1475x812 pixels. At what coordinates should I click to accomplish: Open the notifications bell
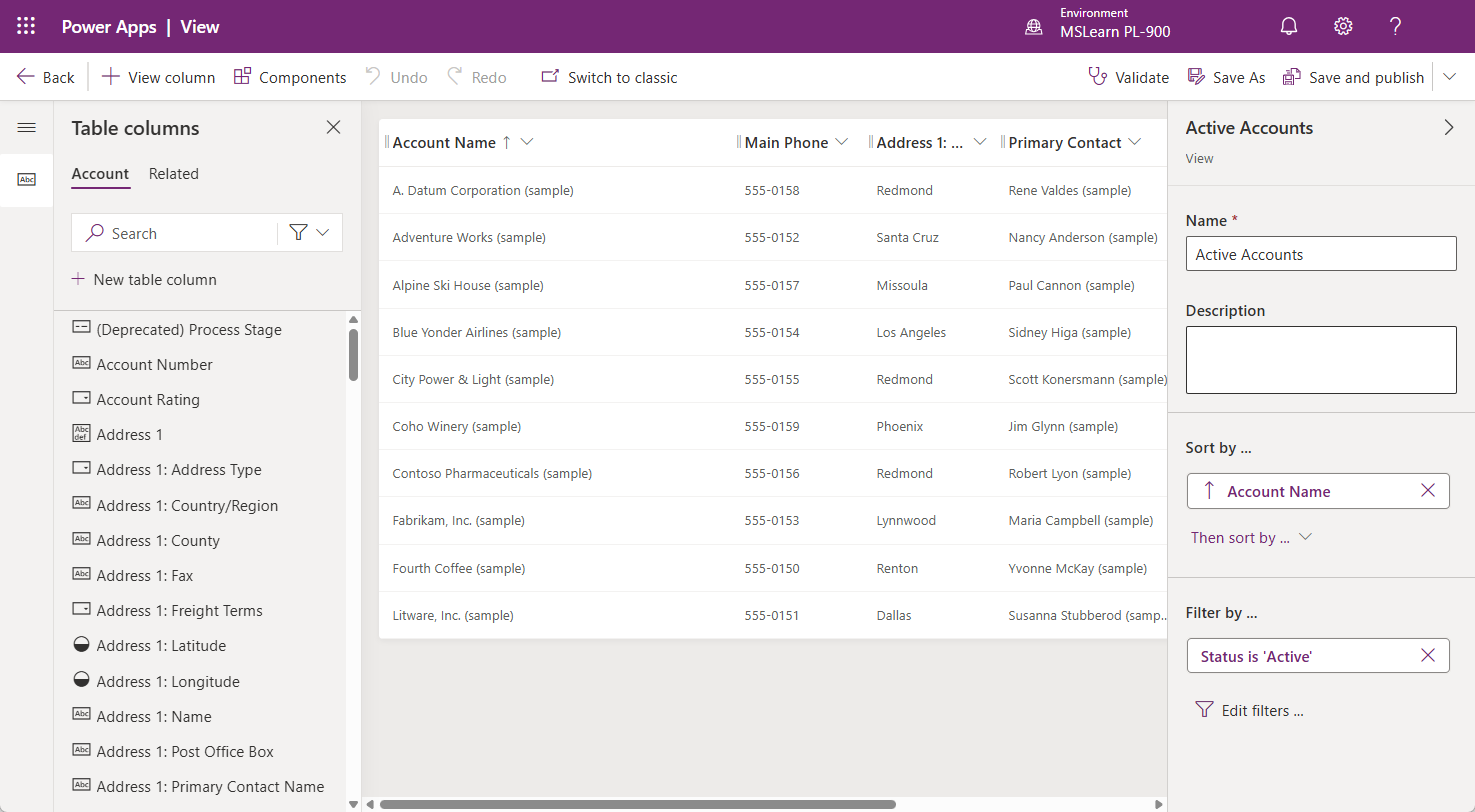tap(1289, 26)
